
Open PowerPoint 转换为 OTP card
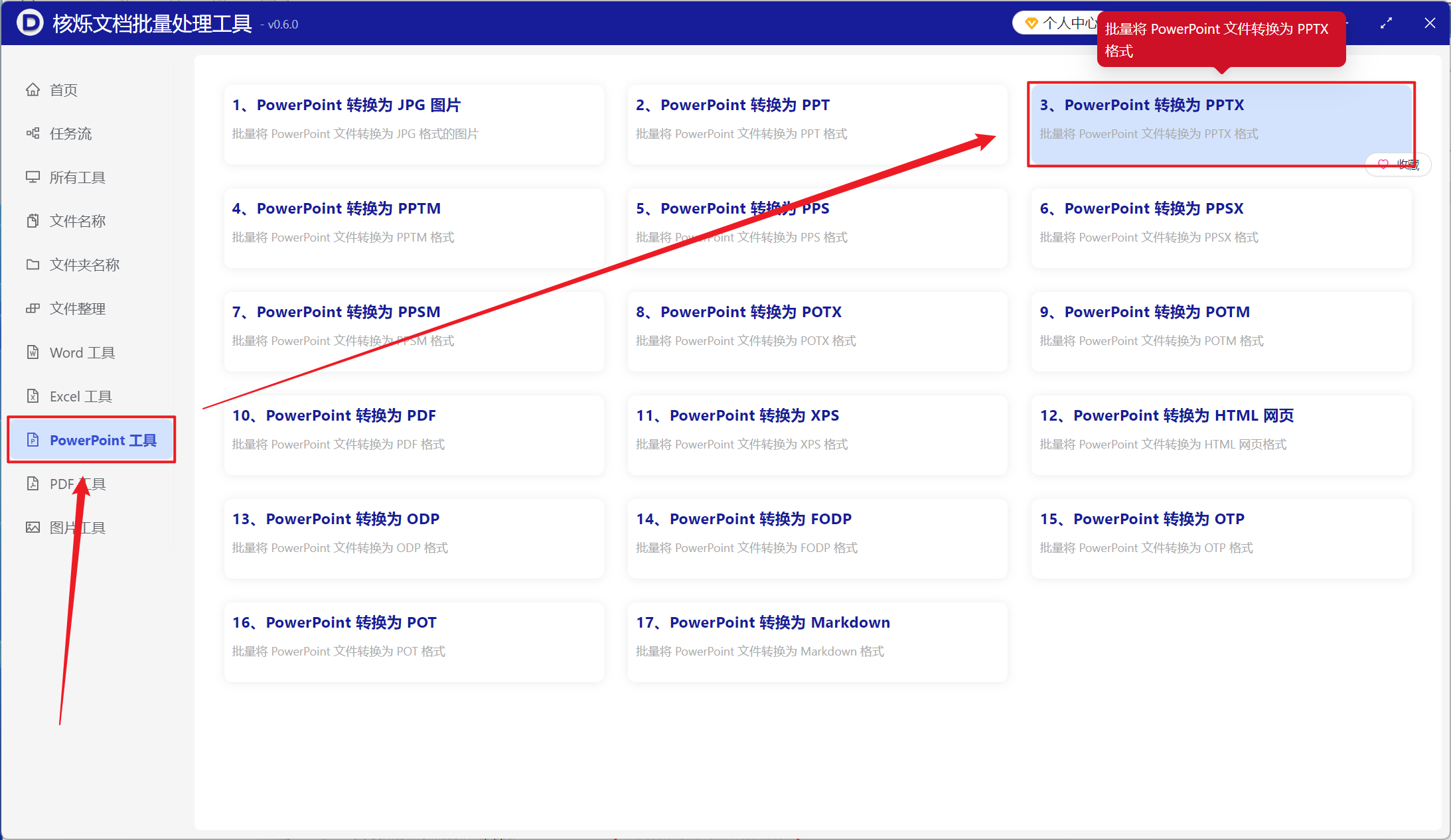pos(1221,539)
